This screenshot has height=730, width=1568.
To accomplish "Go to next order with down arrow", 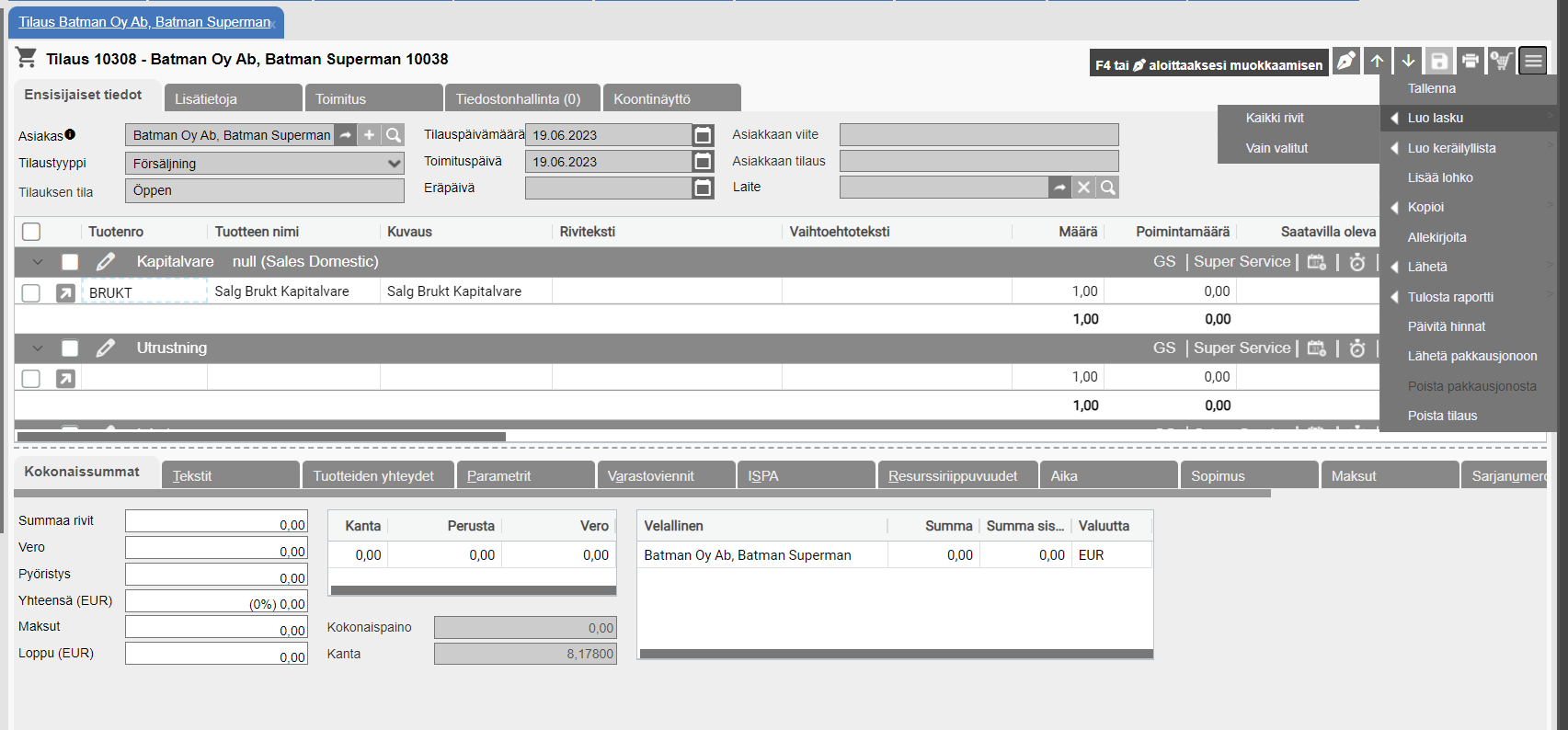I will (1408, 61).
